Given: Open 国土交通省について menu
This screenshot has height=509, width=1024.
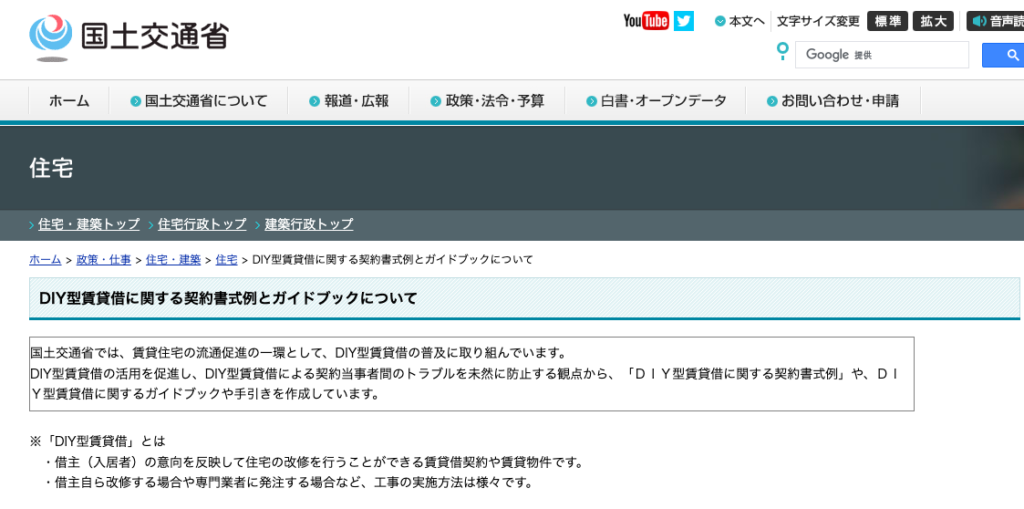Looking at the screenshot, I should pos(199,101).
